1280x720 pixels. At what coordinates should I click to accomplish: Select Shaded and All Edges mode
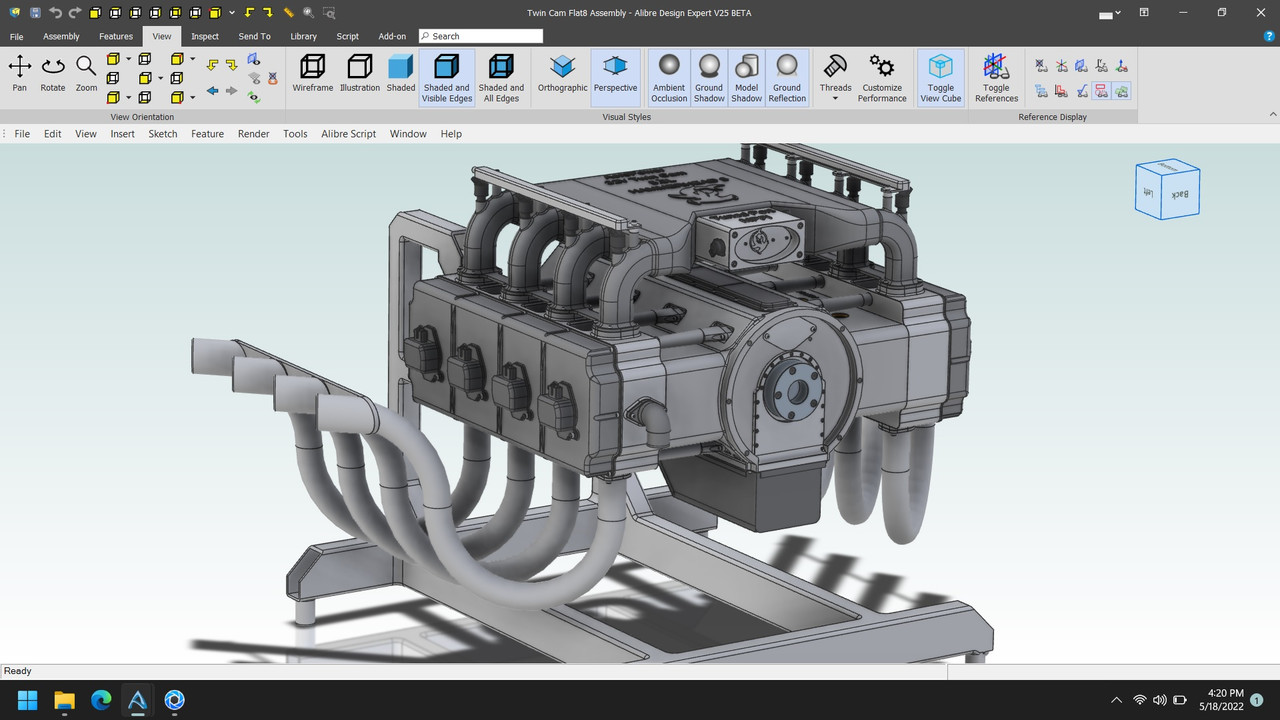pos(500,75)
